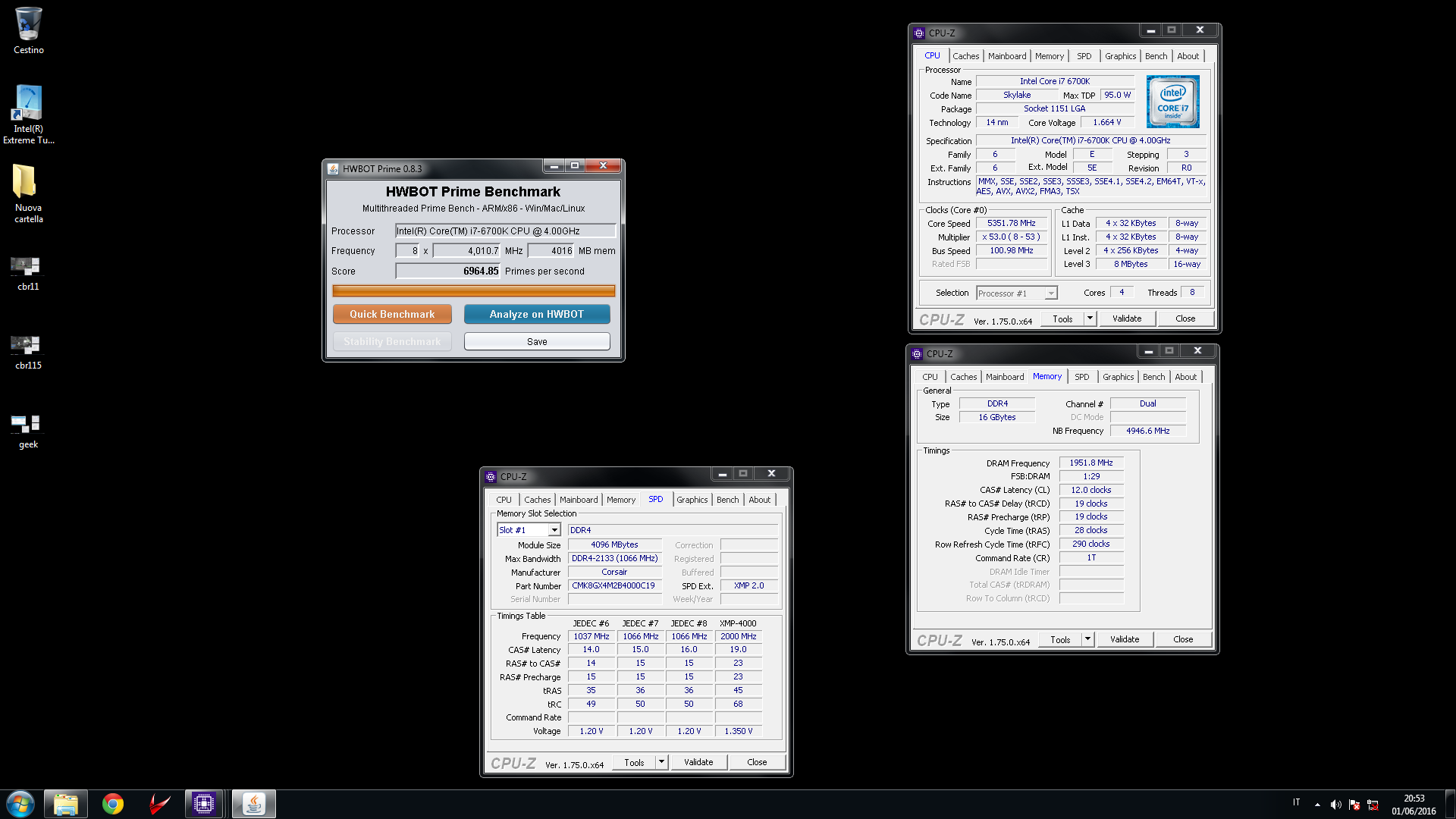Click Close button in CPU-Z SPD window
This screenshot has width=1456, height=819.
(757, 762)
